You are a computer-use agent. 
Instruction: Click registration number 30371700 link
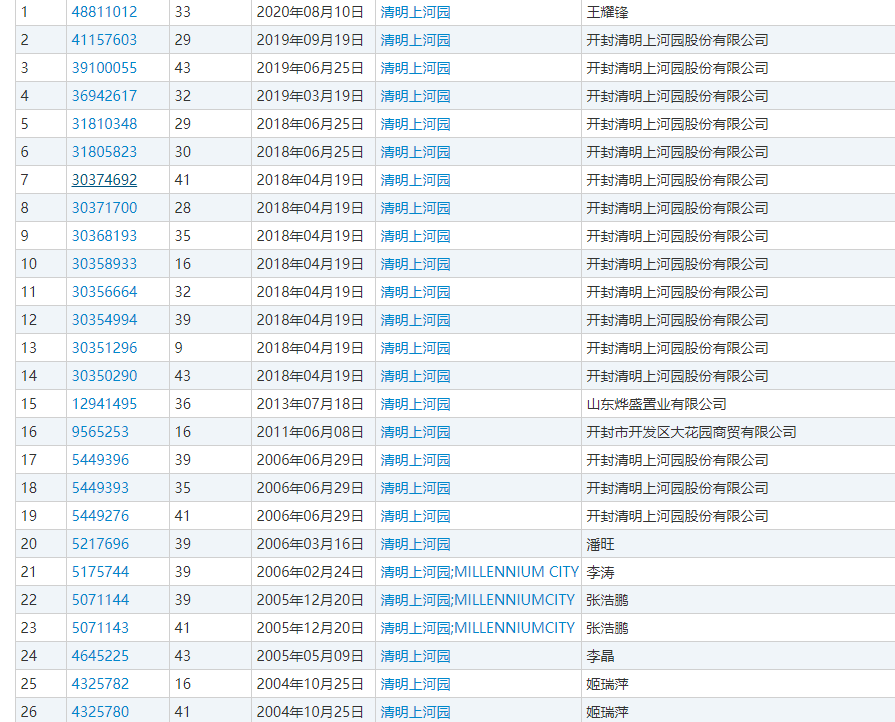(x=104, y=208)
